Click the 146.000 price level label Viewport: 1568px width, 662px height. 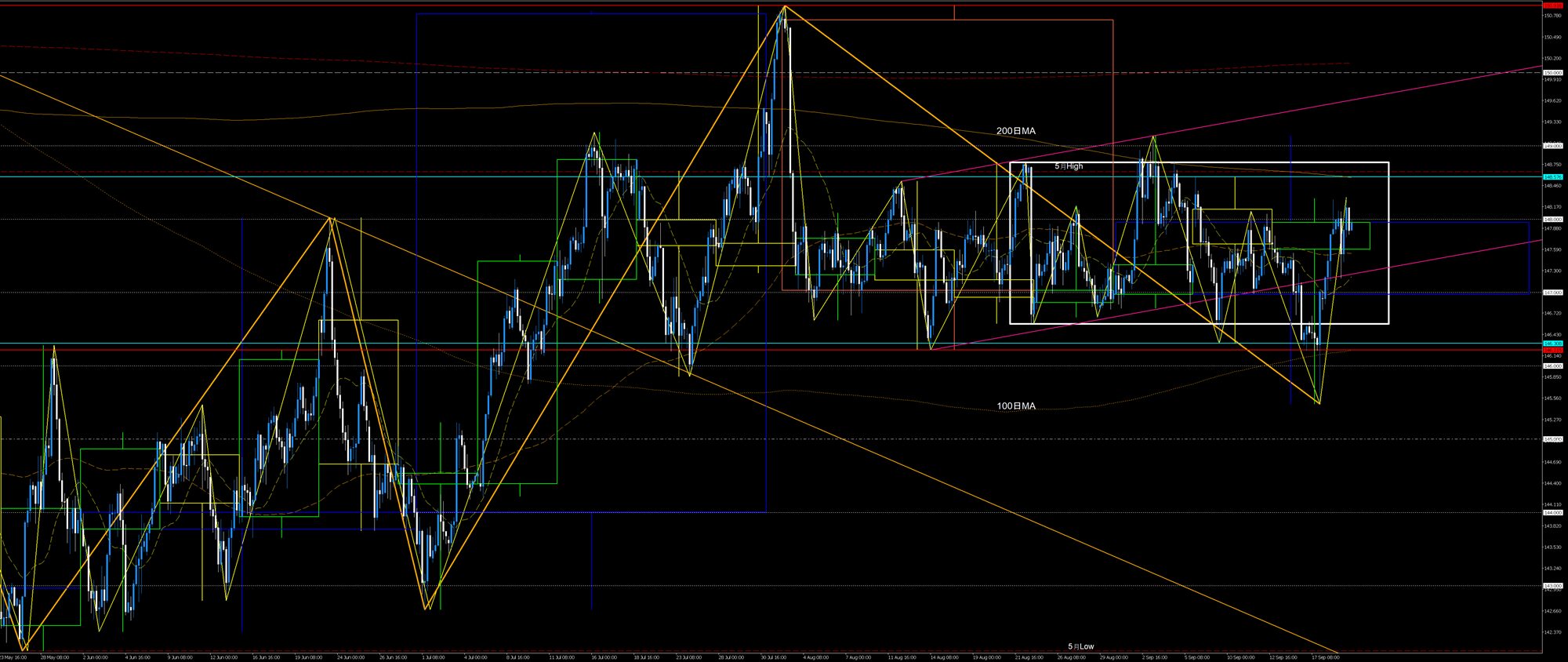click(1552, 366)
